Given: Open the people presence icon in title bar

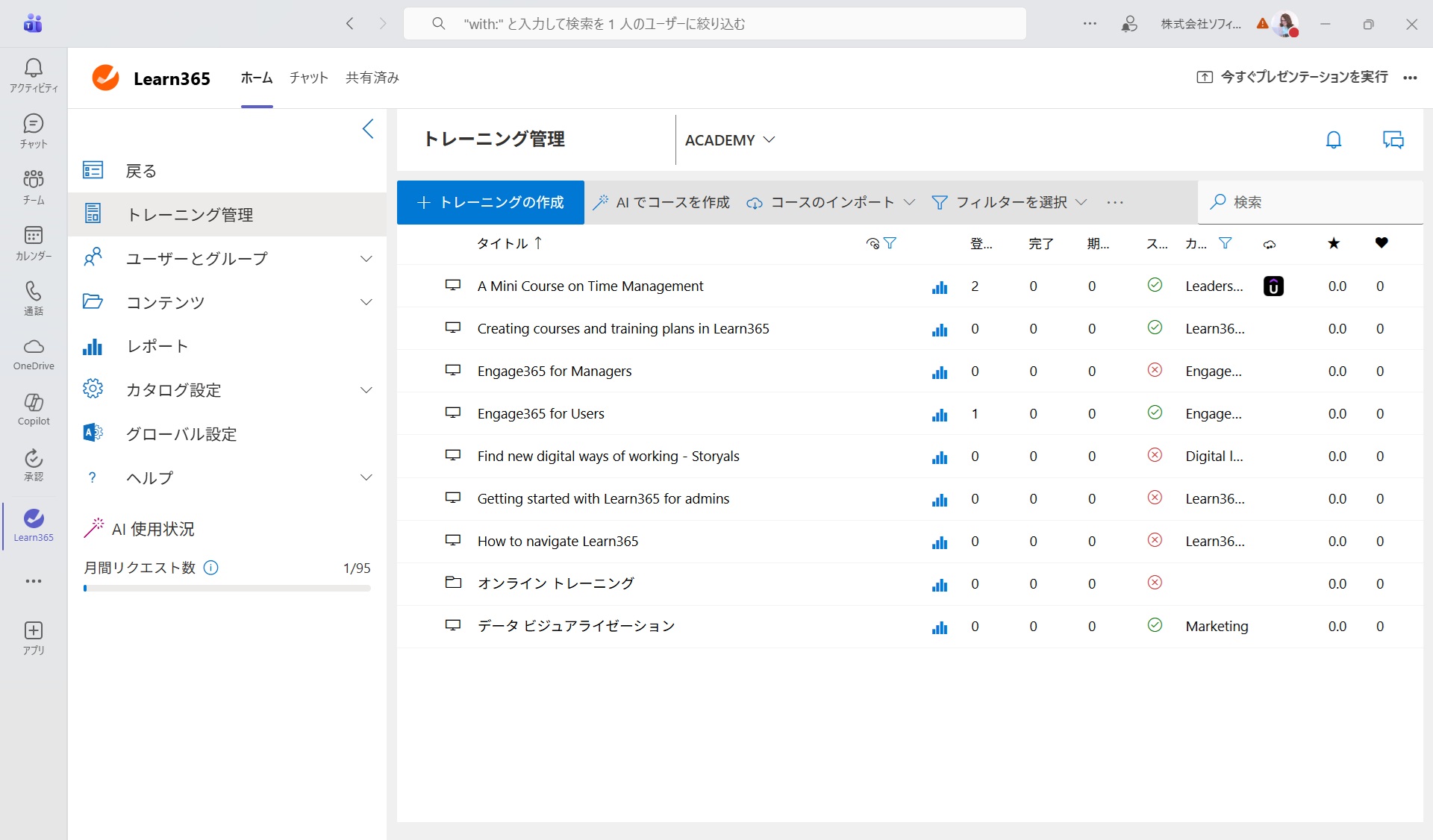Looking at the screenshot, I should [x=1129, y=24].
